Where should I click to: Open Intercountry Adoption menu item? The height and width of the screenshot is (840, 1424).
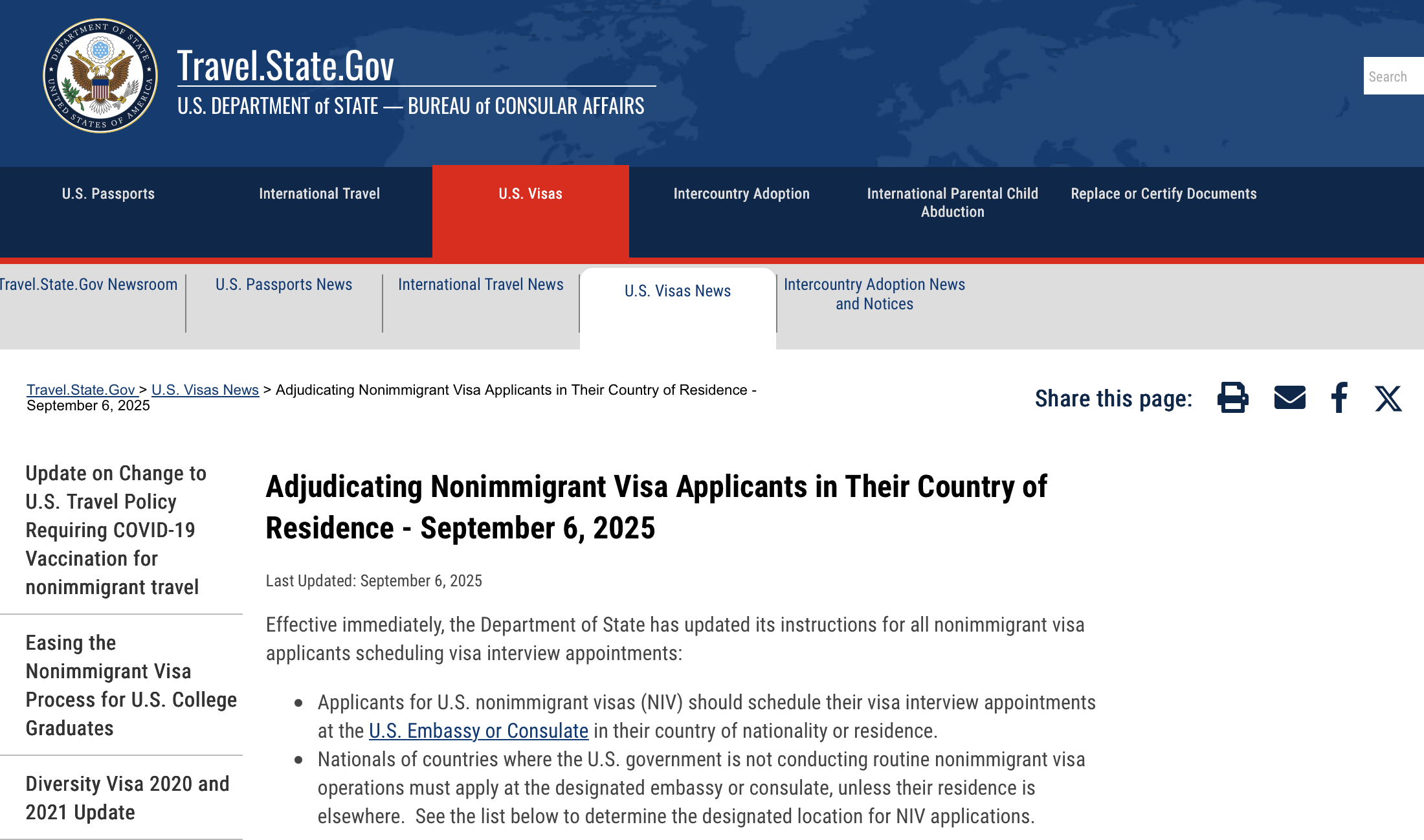[x=741, y=193]
